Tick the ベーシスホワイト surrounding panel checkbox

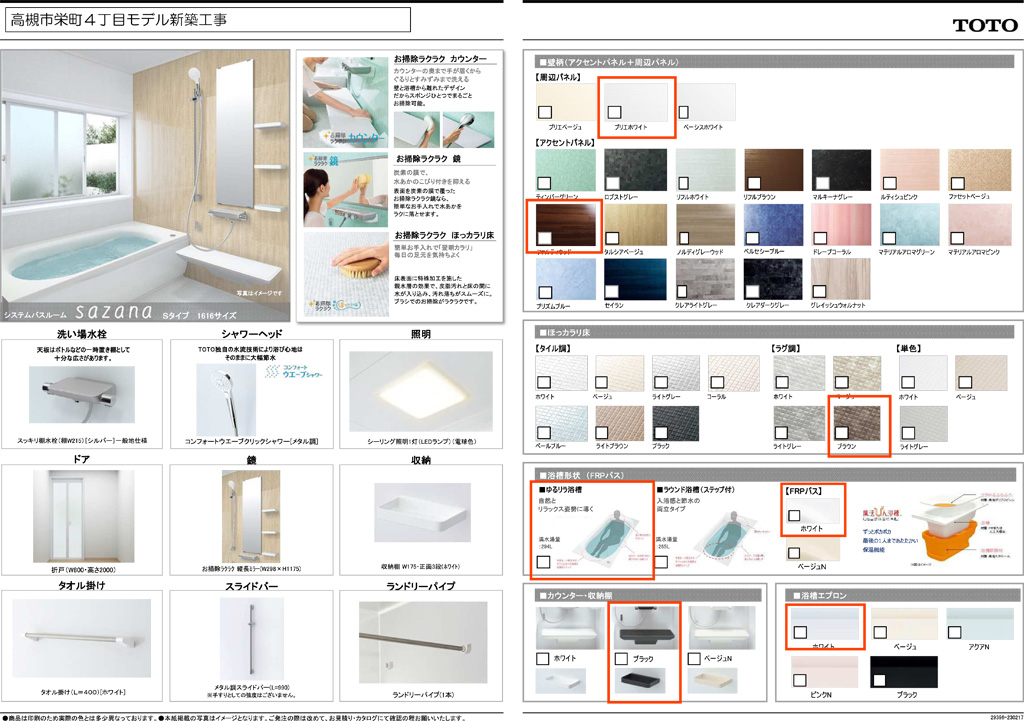(684, 112)
